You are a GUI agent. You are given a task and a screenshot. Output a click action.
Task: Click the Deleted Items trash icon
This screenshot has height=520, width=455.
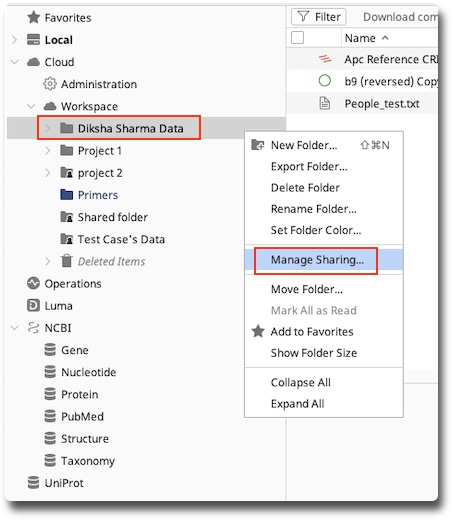click(x=67, y=261)
